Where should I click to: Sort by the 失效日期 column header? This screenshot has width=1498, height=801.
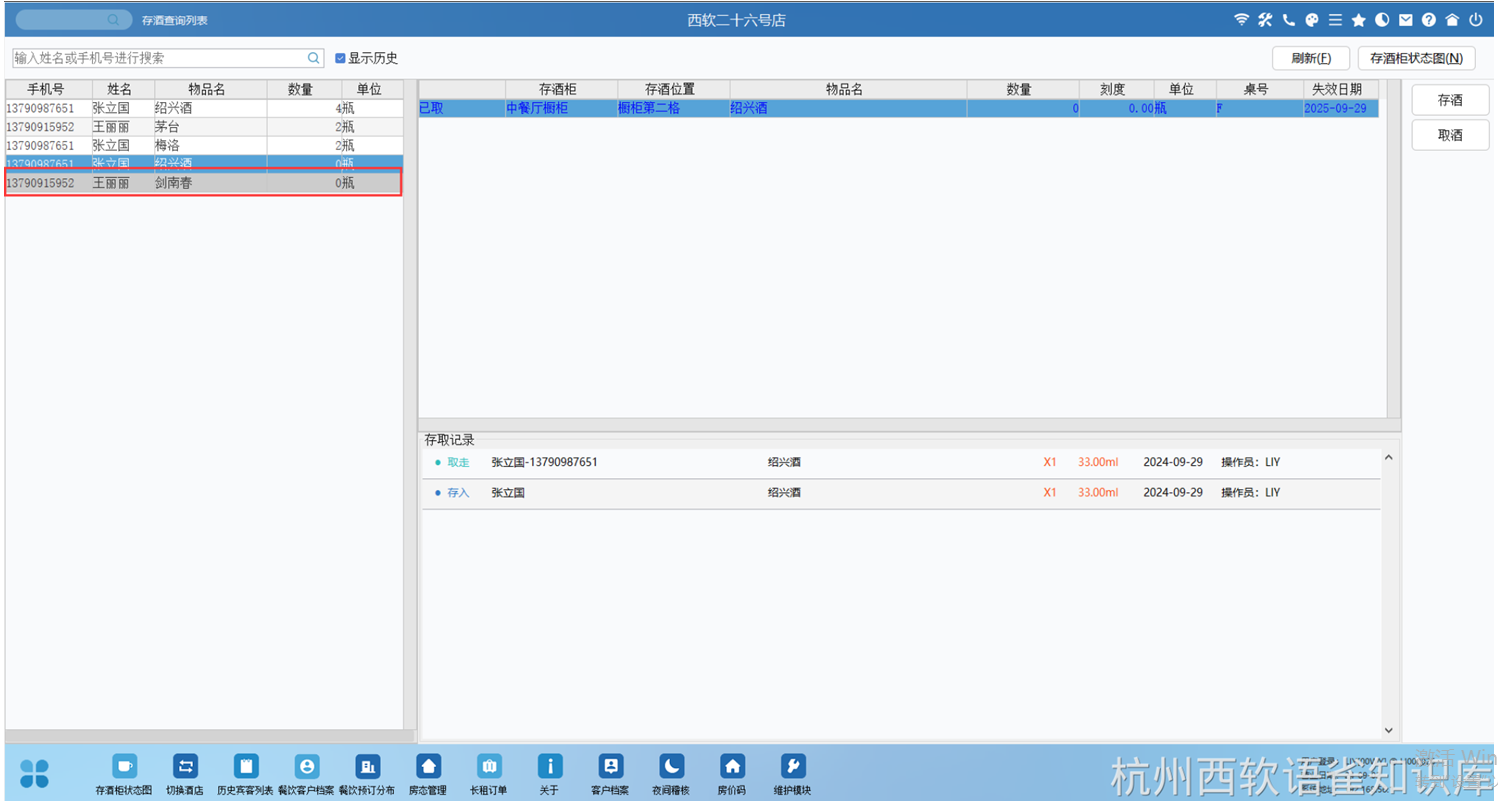click(x=1337, y=89)
